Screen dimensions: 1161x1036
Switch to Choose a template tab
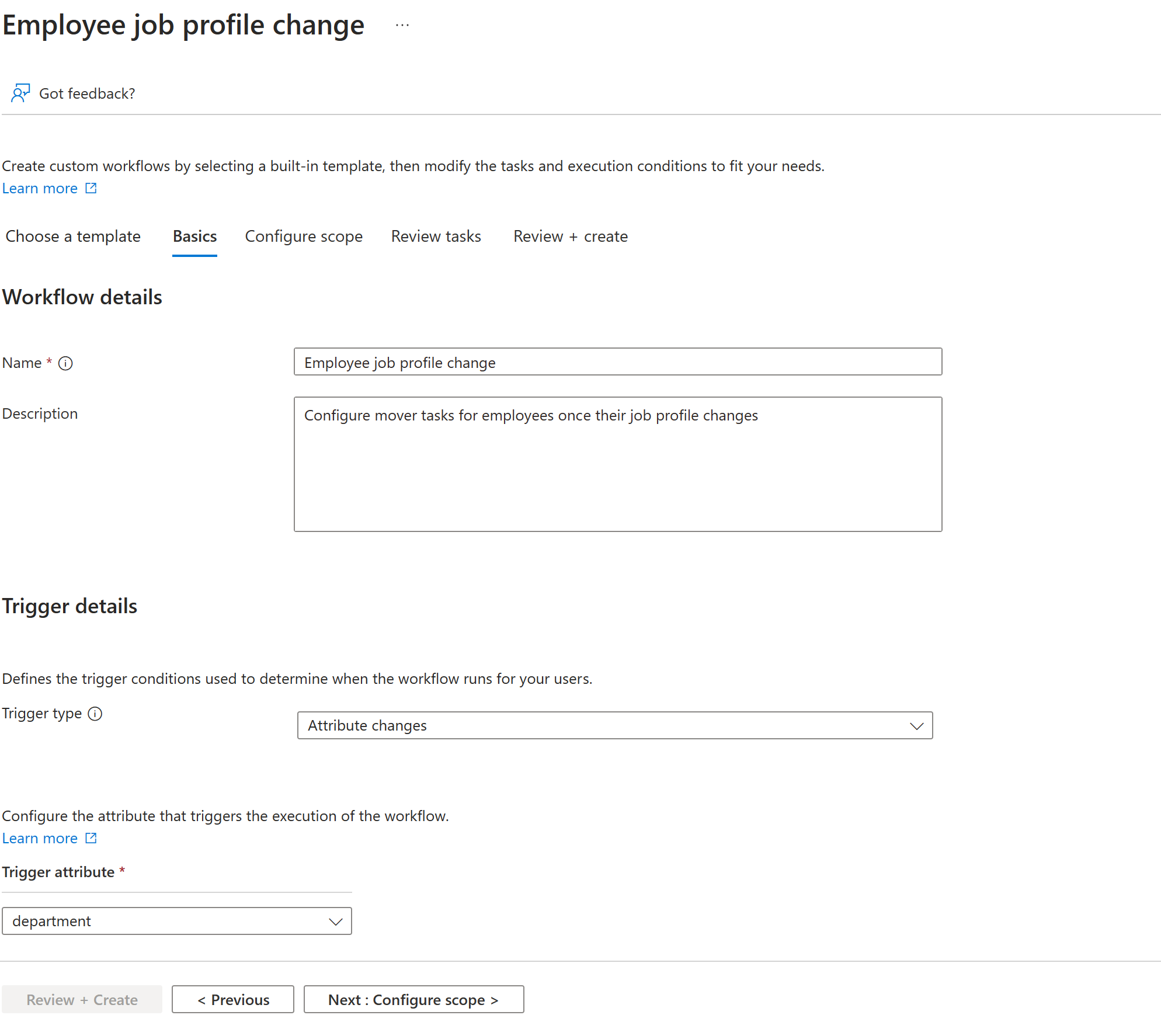click(x=74, y=236)
